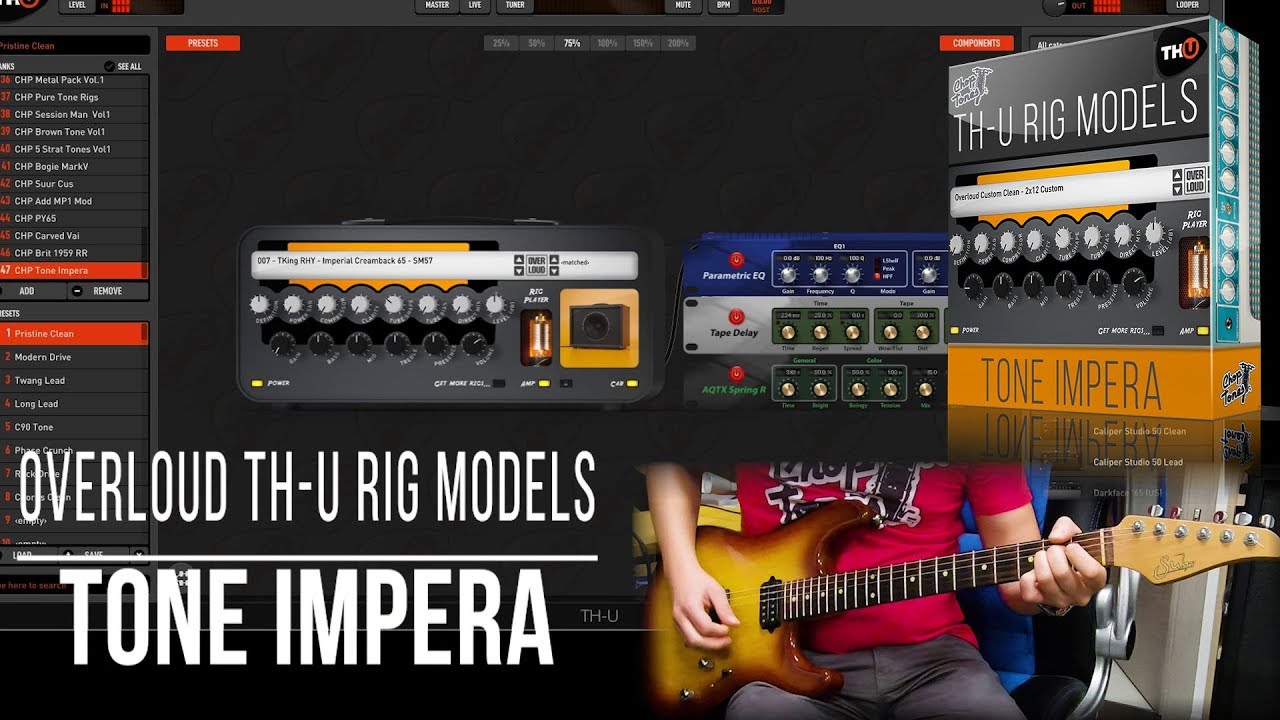Image resolution: width=1280 pixels, height=720 pixels.
Task: Select bank CHP Session Man Vol1
Action: 74,114
